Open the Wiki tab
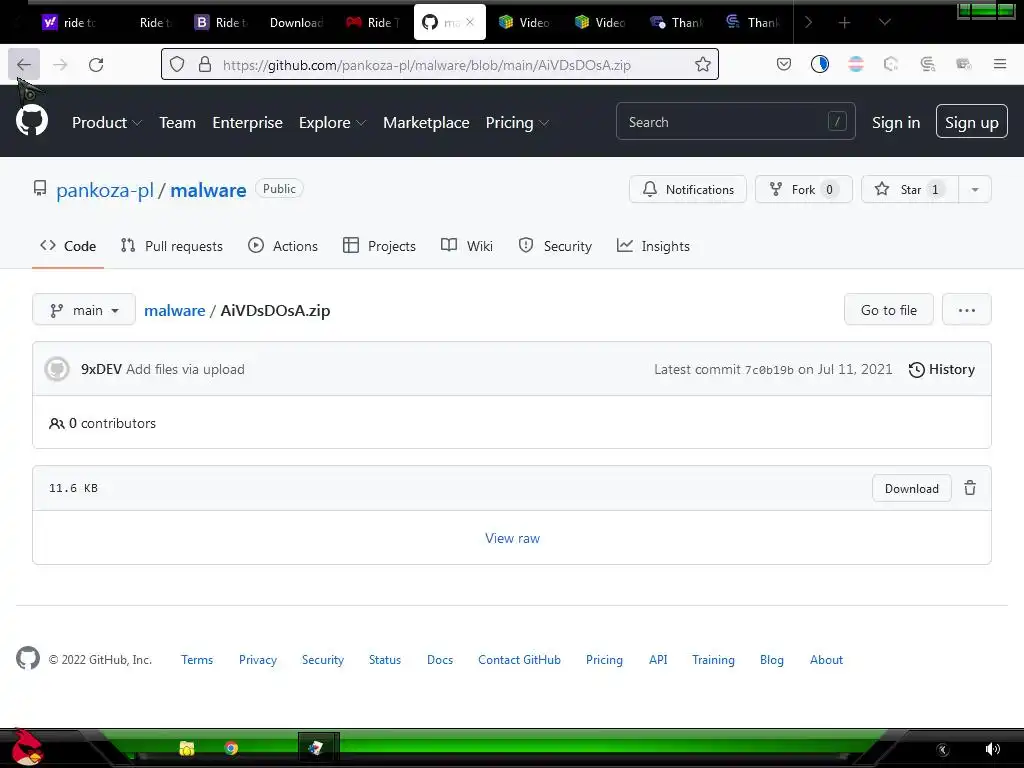This screenshot has width=1024, height=768. [x=467, y=246]
